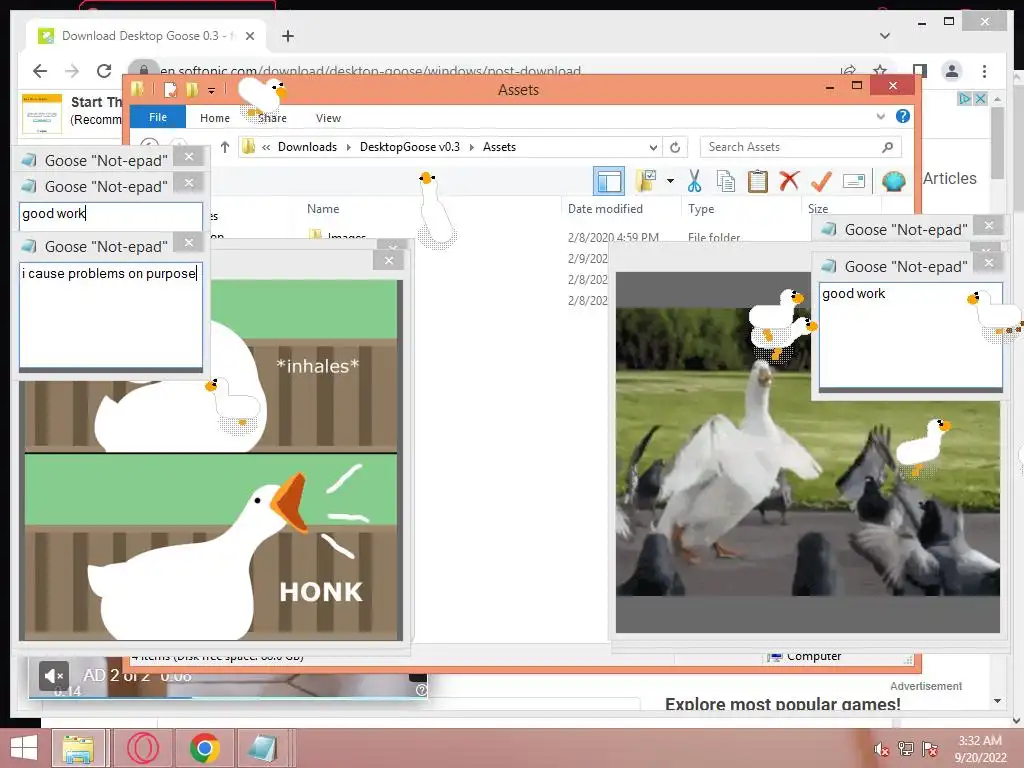Open Chrome tab search chevron
1024x768 pixels.
(x=885, y=36)
